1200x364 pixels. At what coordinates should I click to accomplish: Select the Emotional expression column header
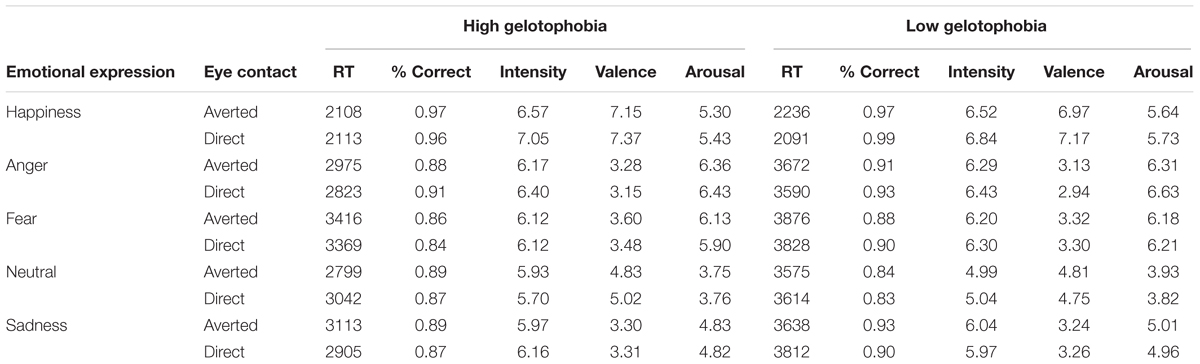[91, 72]
